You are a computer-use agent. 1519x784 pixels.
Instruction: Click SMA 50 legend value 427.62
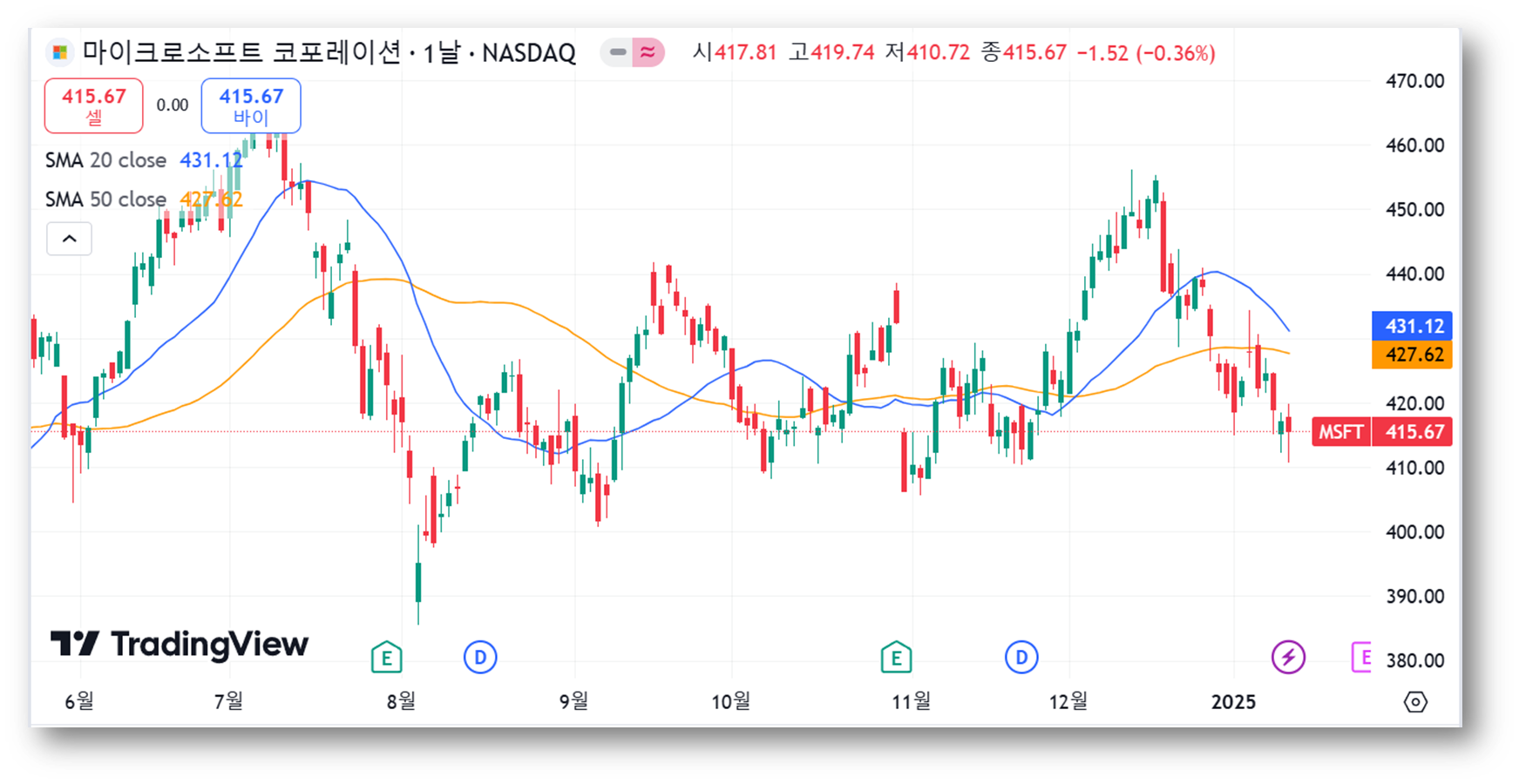click(211, 199)
